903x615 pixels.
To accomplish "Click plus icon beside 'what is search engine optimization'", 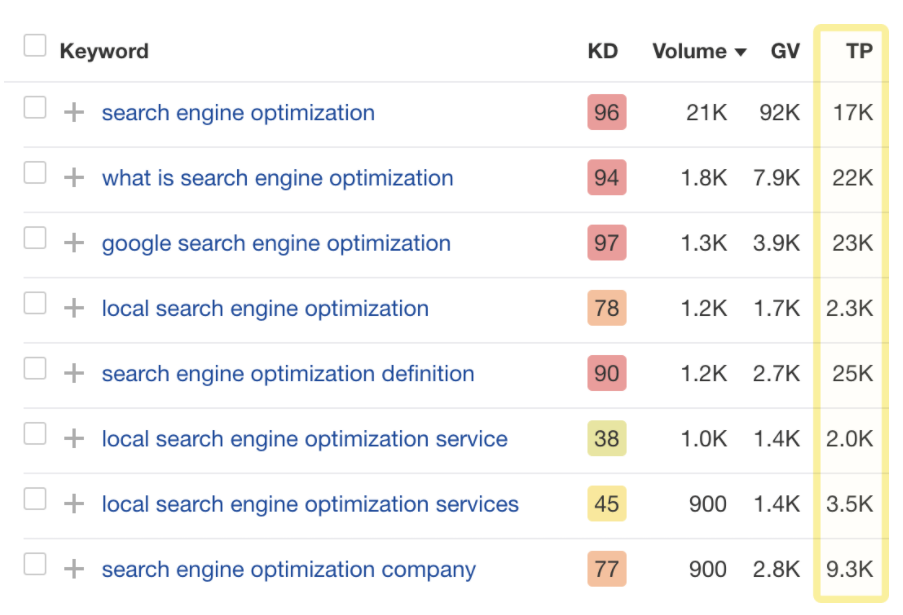I will (74, 178).
